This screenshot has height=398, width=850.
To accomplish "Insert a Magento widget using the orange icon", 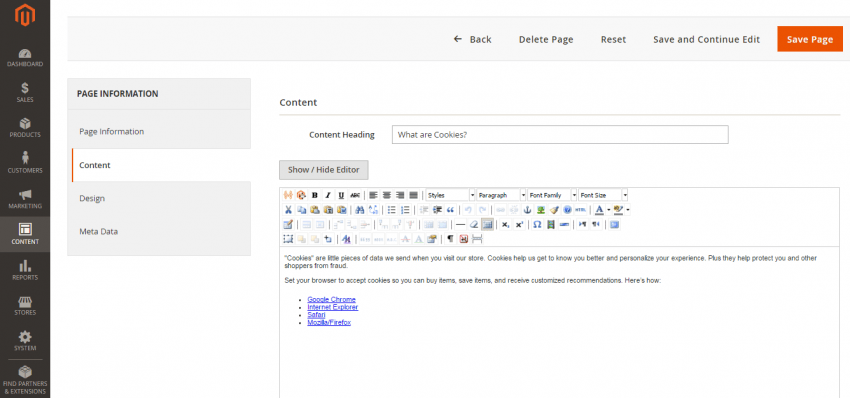I will 301,195.
